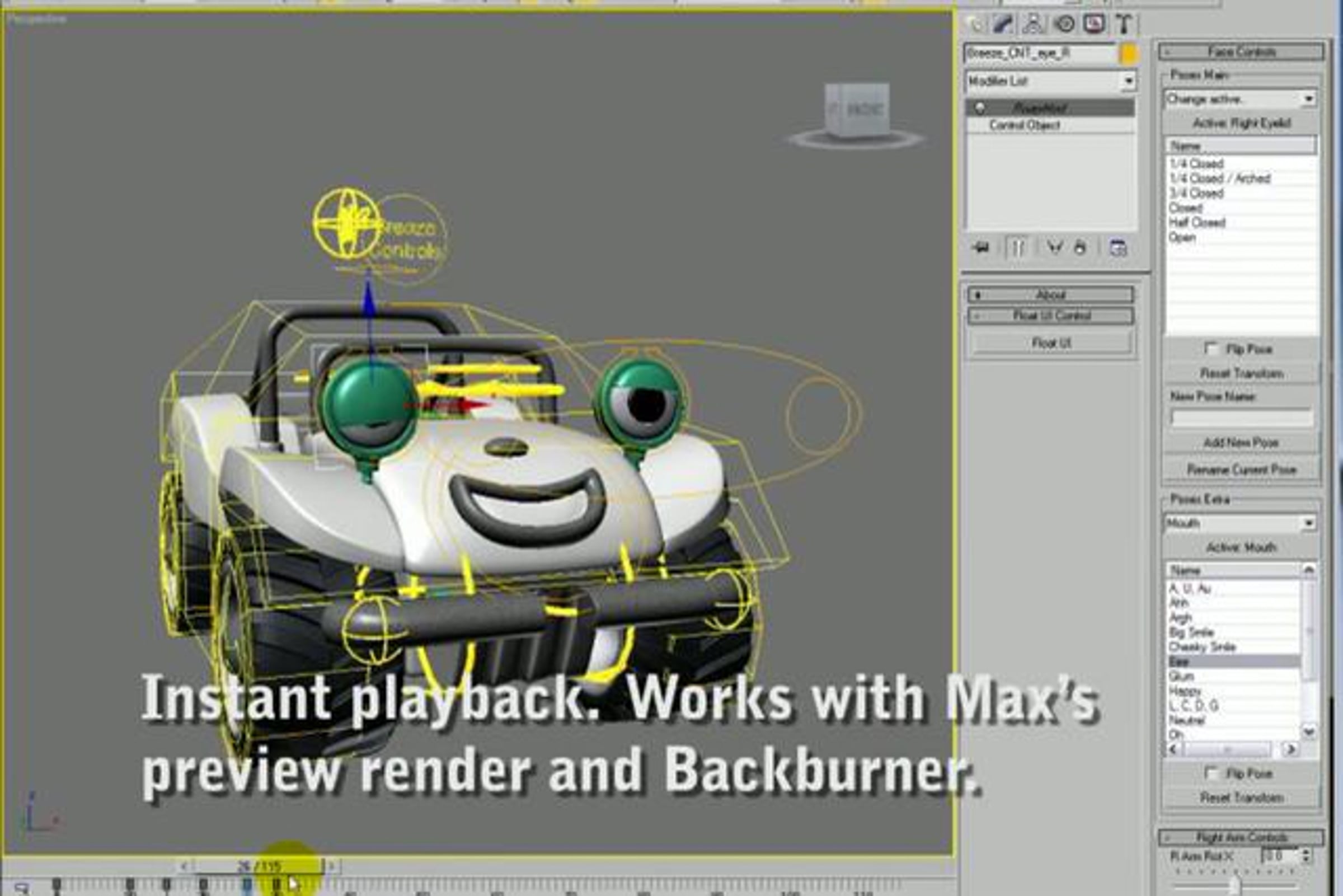1343x896 pixels.
Task: Select the 'Half Closed' eyelid pose
Action: coord(1241,222)
